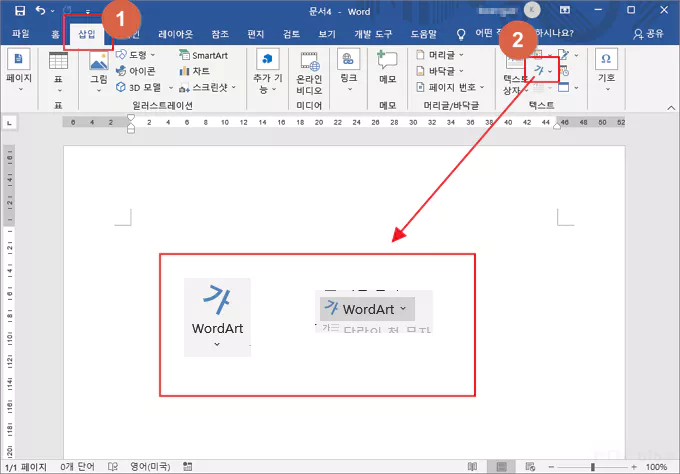Open the 도형 shapes dropdown
The image size is (680, 474).
click(135, 55)
